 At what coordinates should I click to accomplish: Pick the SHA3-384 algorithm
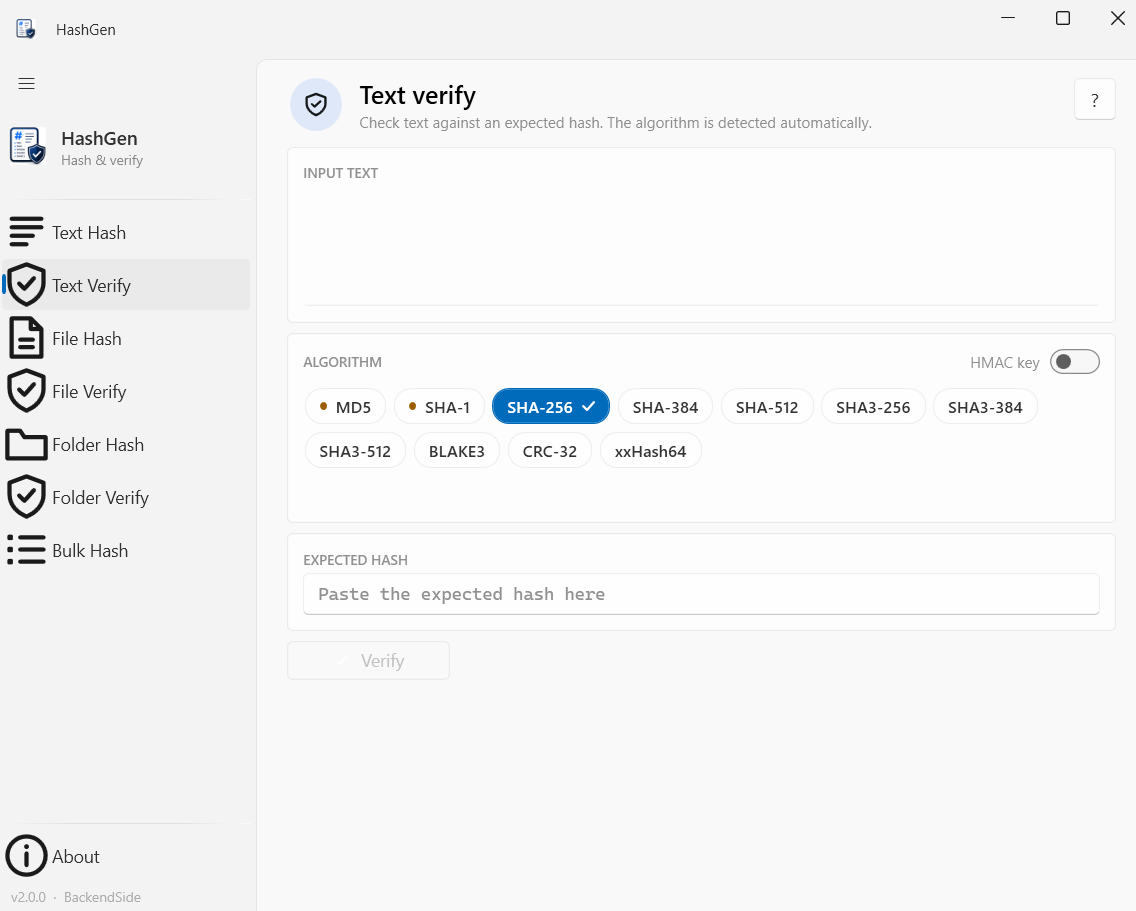click(985, 407)
